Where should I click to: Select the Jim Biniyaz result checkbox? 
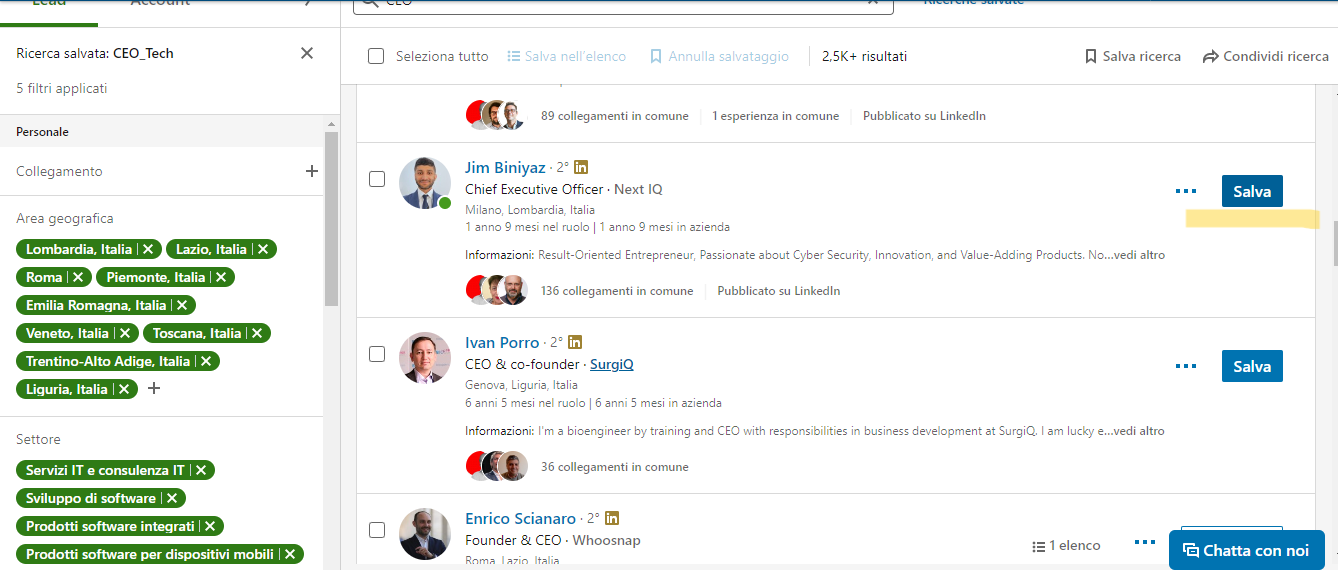[x=377, y=179]
